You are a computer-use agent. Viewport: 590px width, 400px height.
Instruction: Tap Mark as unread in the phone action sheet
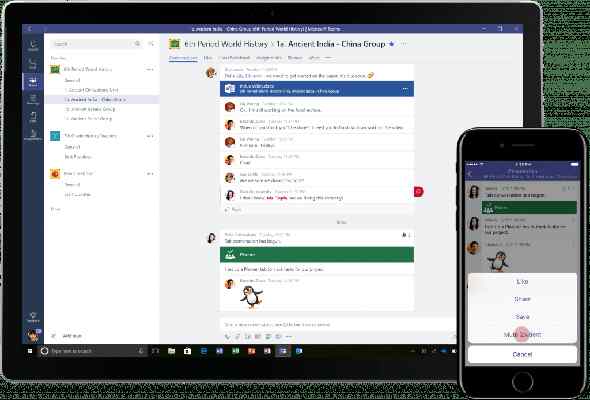pos(522,335)
